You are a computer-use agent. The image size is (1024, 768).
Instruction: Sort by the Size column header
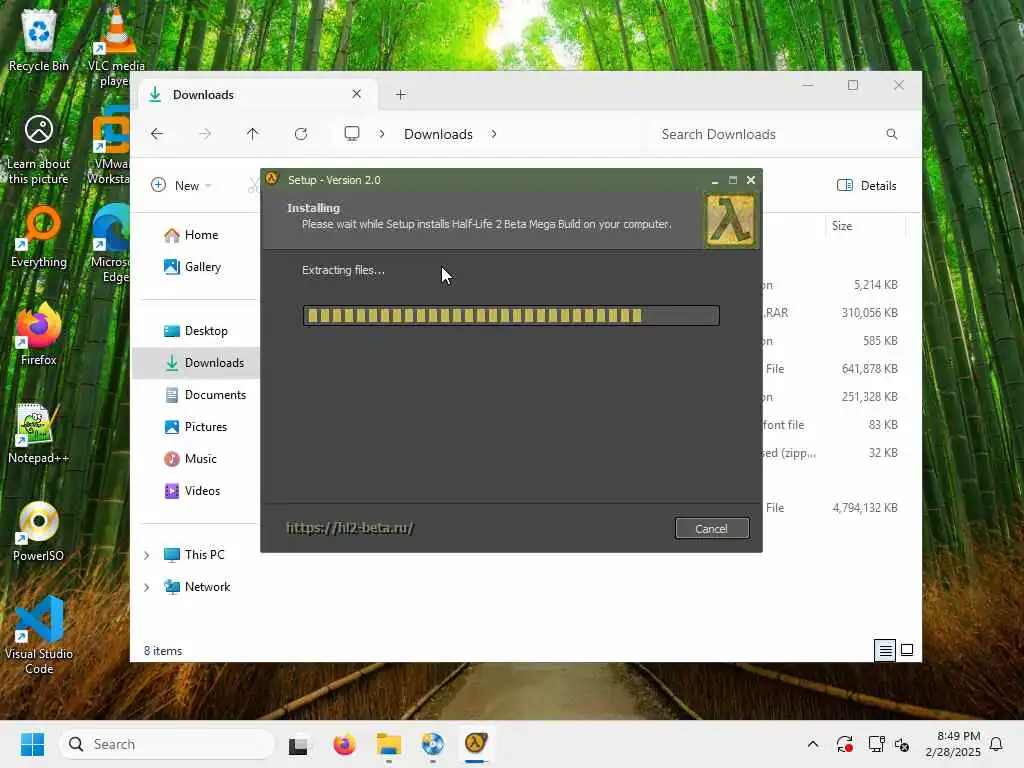[x=842, y=226]
